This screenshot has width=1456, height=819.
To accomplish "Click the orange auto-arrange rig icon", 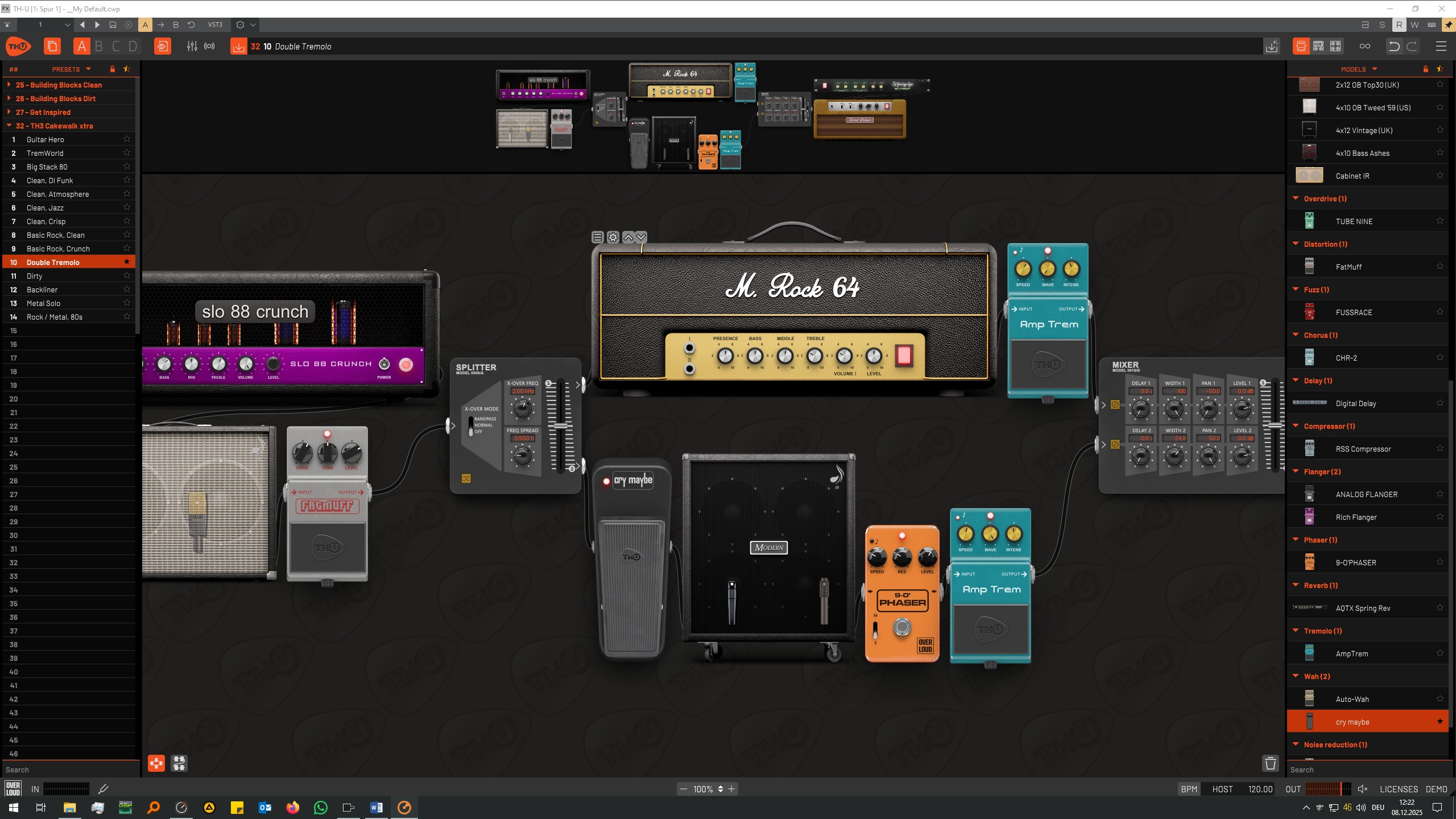I will pos(156,763).
